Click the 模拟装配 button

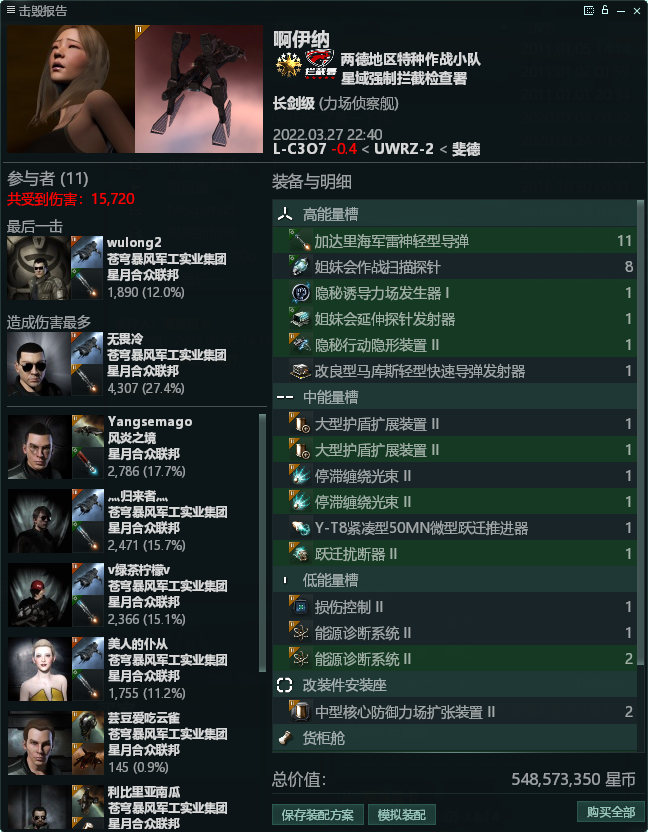[402, 814]
